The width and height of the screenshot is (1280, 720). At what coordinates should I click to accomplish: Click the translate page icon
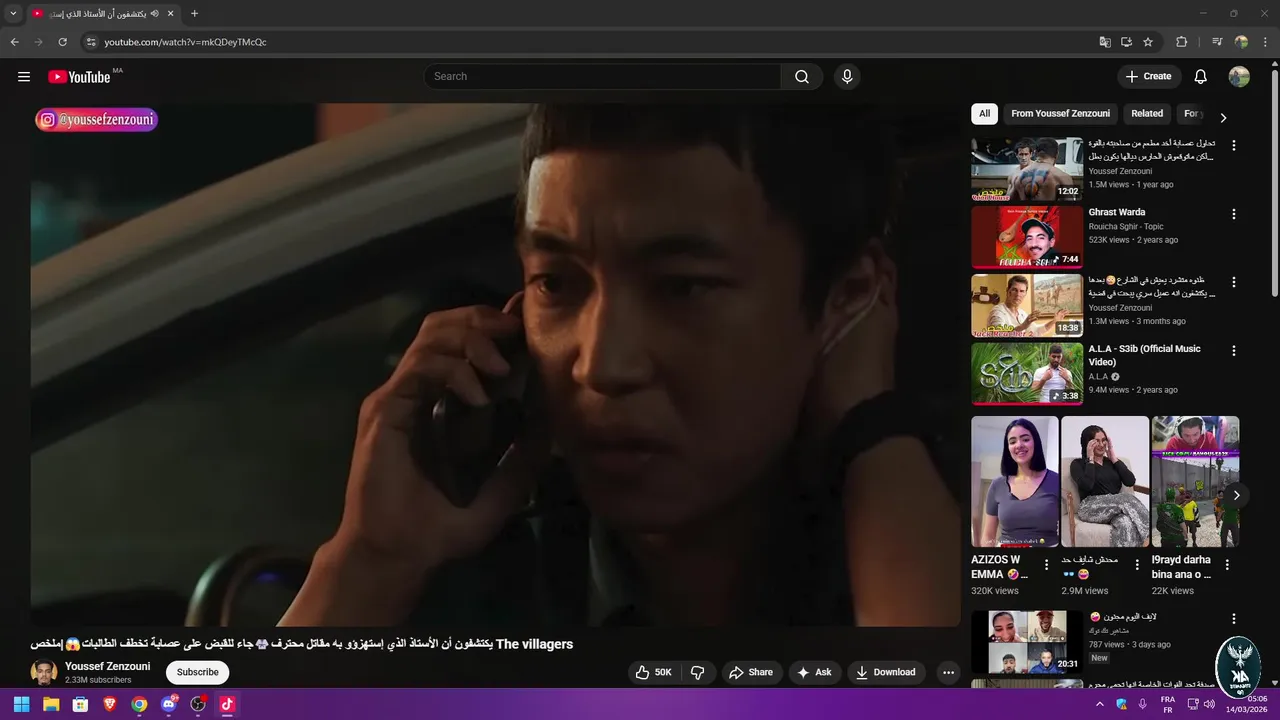tap(1105, 42)
